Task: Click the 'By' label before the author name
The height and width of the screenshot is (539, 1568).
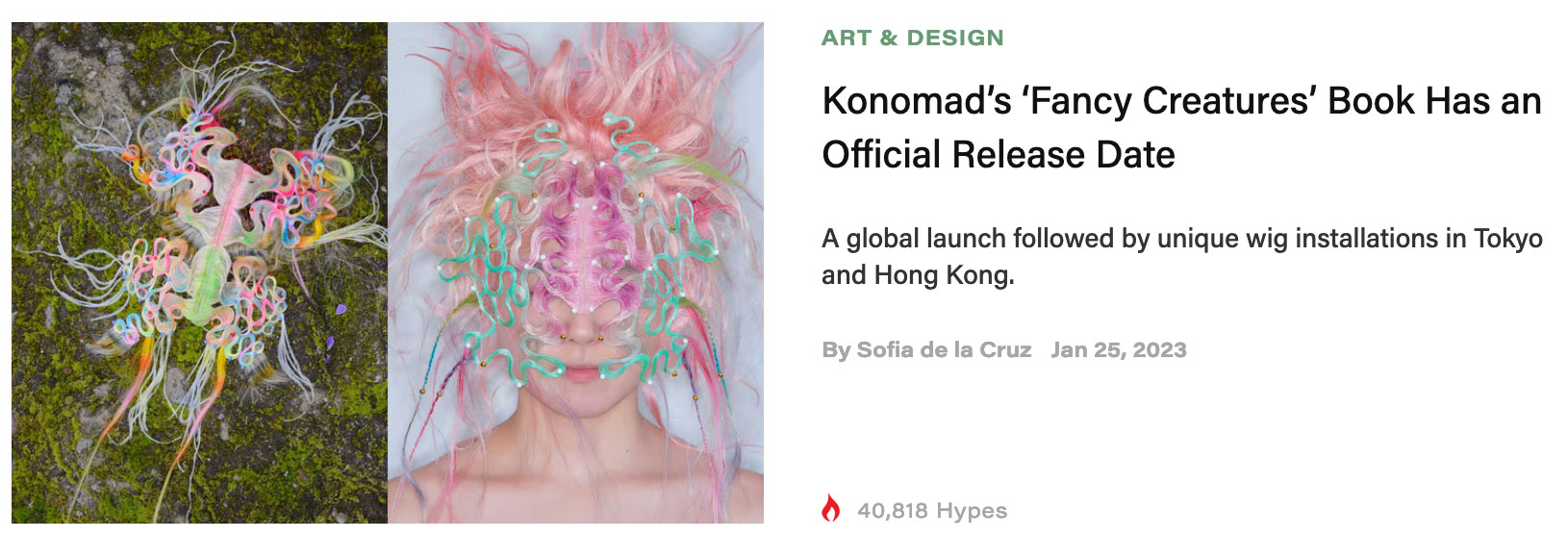Action: pos(836,350)
